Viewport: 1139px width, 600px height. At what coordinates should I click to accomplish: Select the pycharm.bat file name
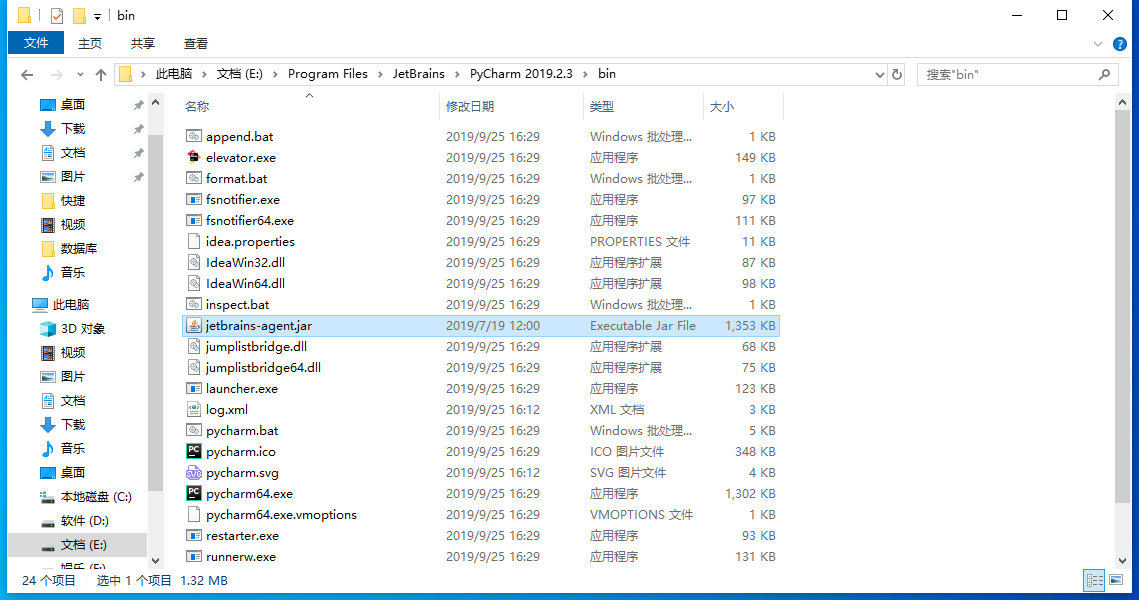coord(242,430)
